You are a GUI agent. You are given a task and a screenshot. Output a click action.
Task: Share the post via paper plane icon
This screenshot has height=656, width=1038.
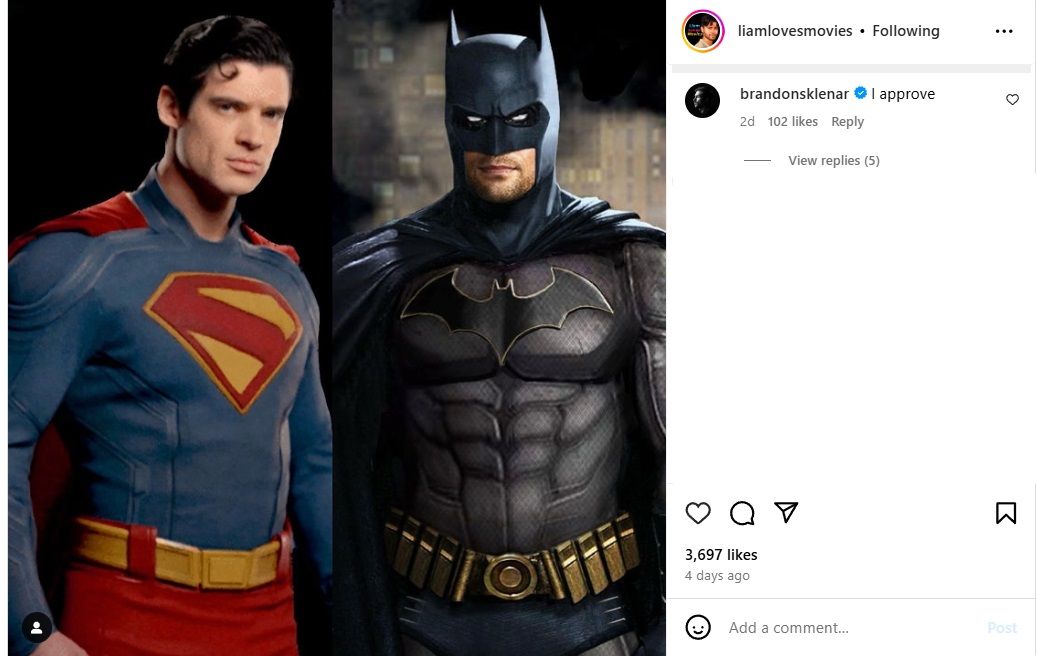click(x=787, y=512)
